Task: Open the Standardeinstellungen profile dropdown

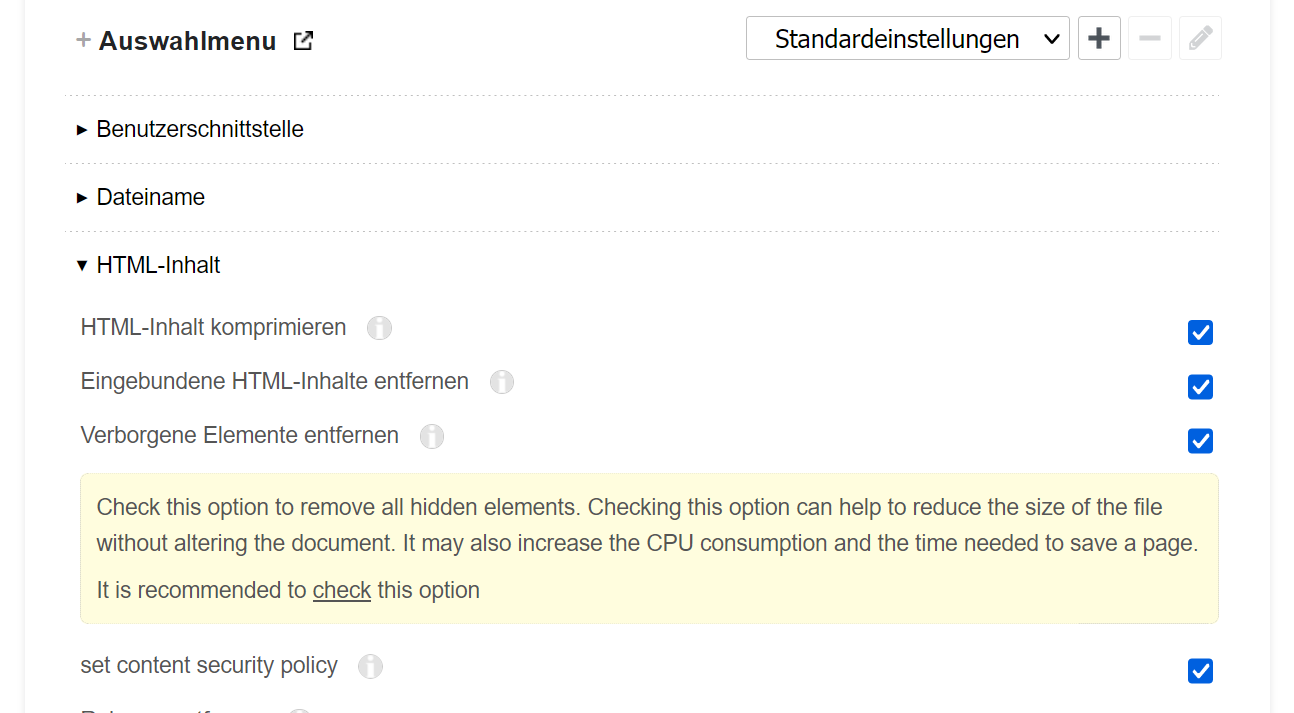Action: pyautogui.click(x=907, y=39)
